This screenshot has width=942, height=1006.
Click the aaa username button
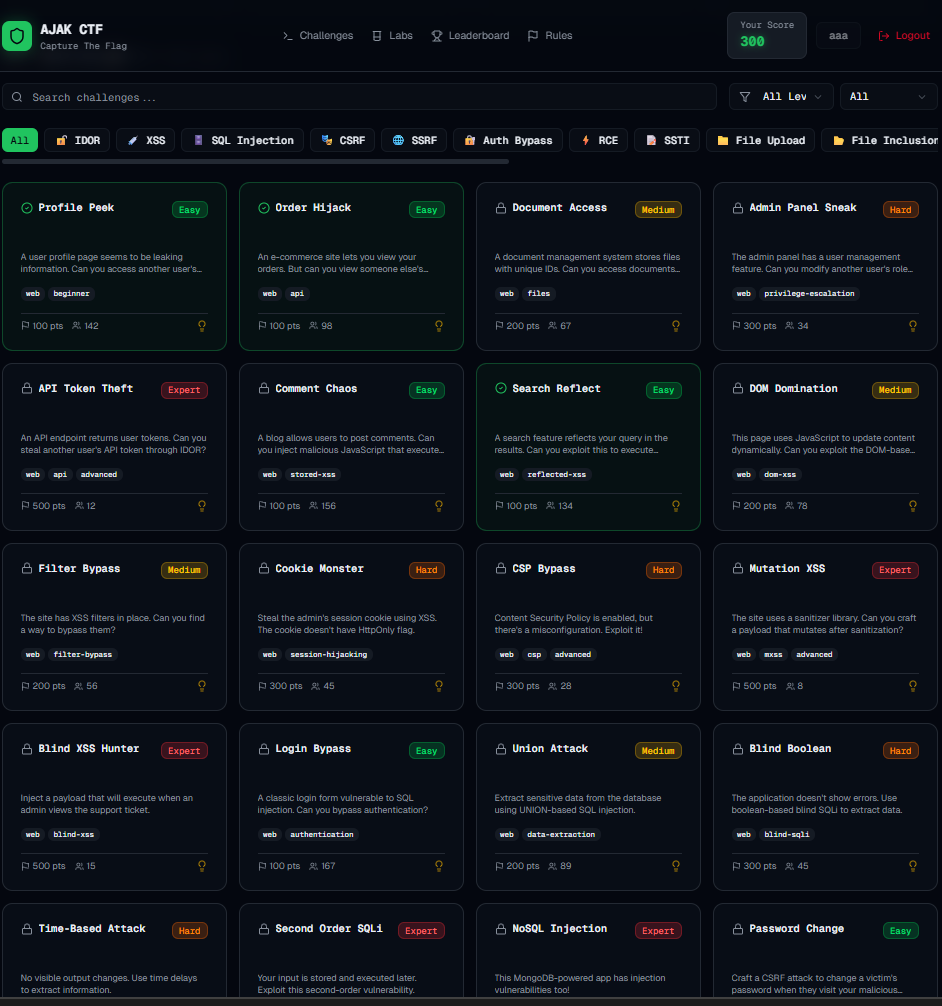(x=838, y=36)
